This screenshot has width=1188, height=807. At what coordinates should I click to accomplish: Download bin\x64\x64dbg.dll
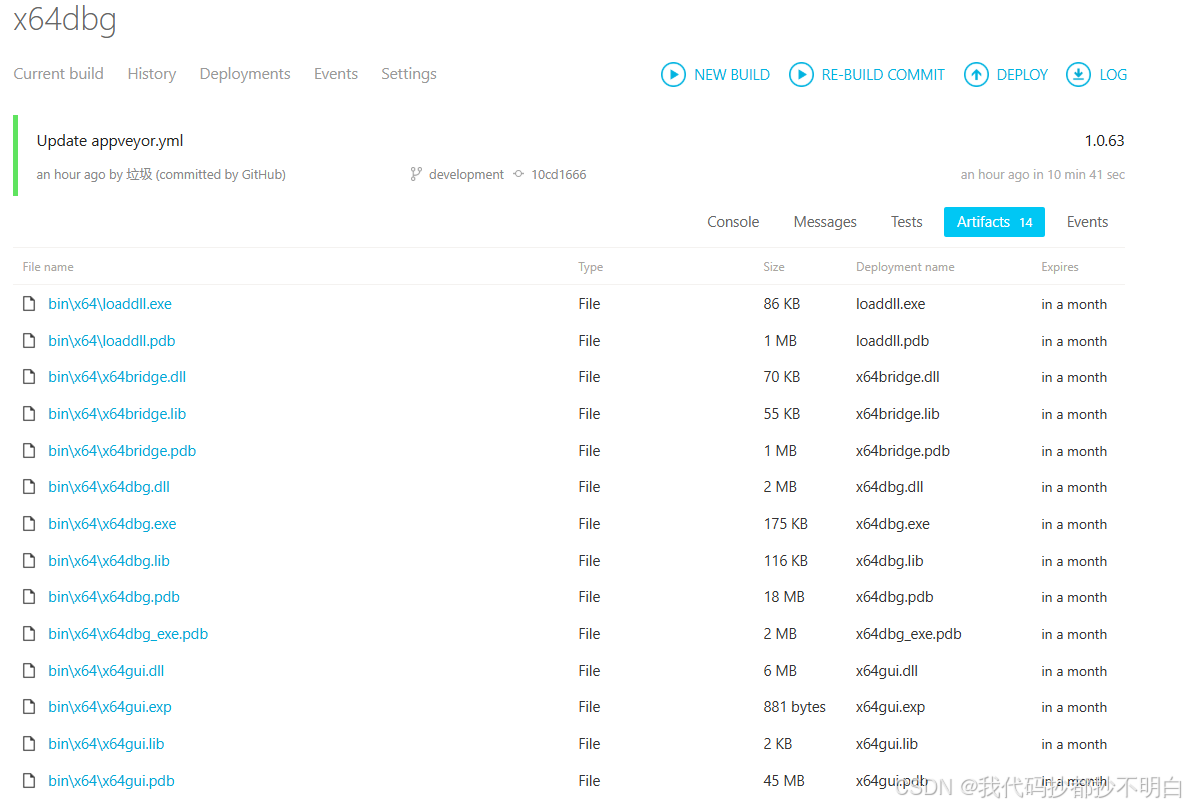(109, 486)
